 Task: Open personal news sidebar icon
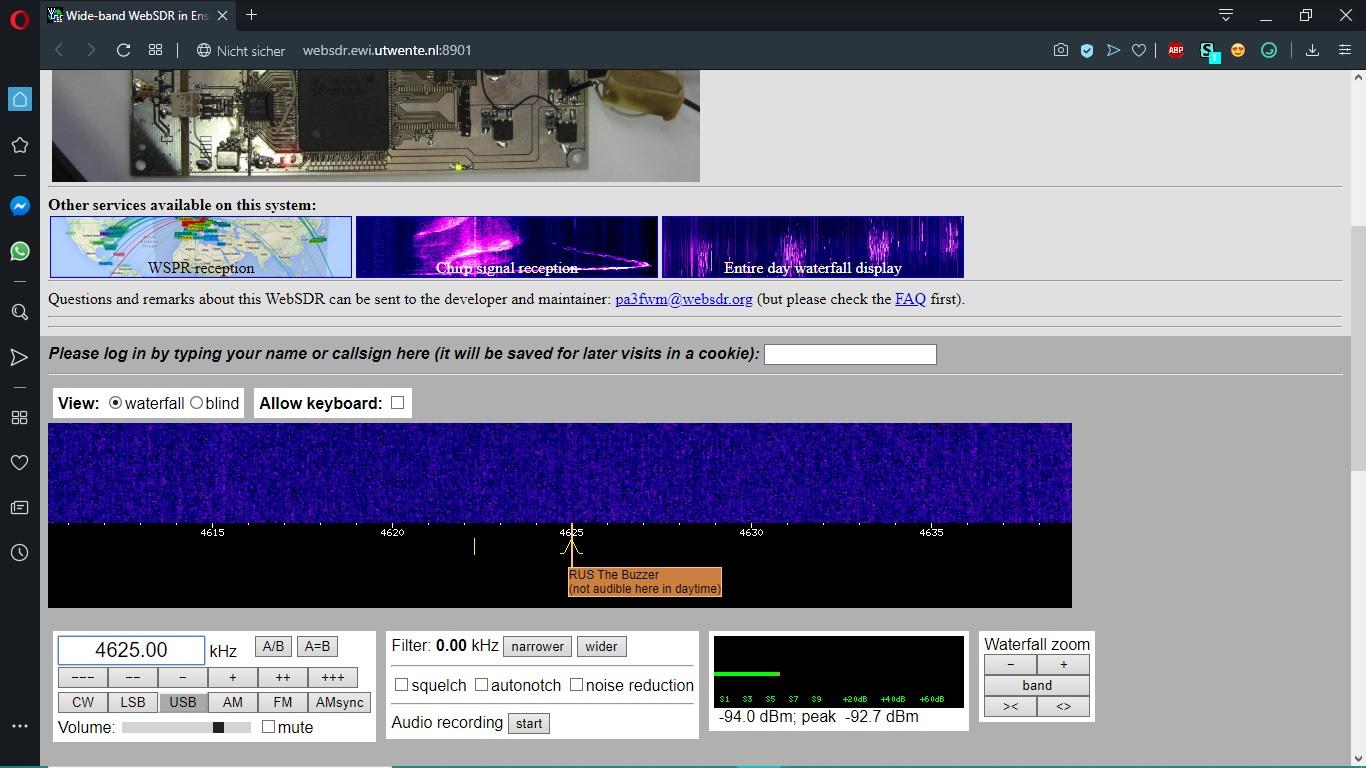20,508
